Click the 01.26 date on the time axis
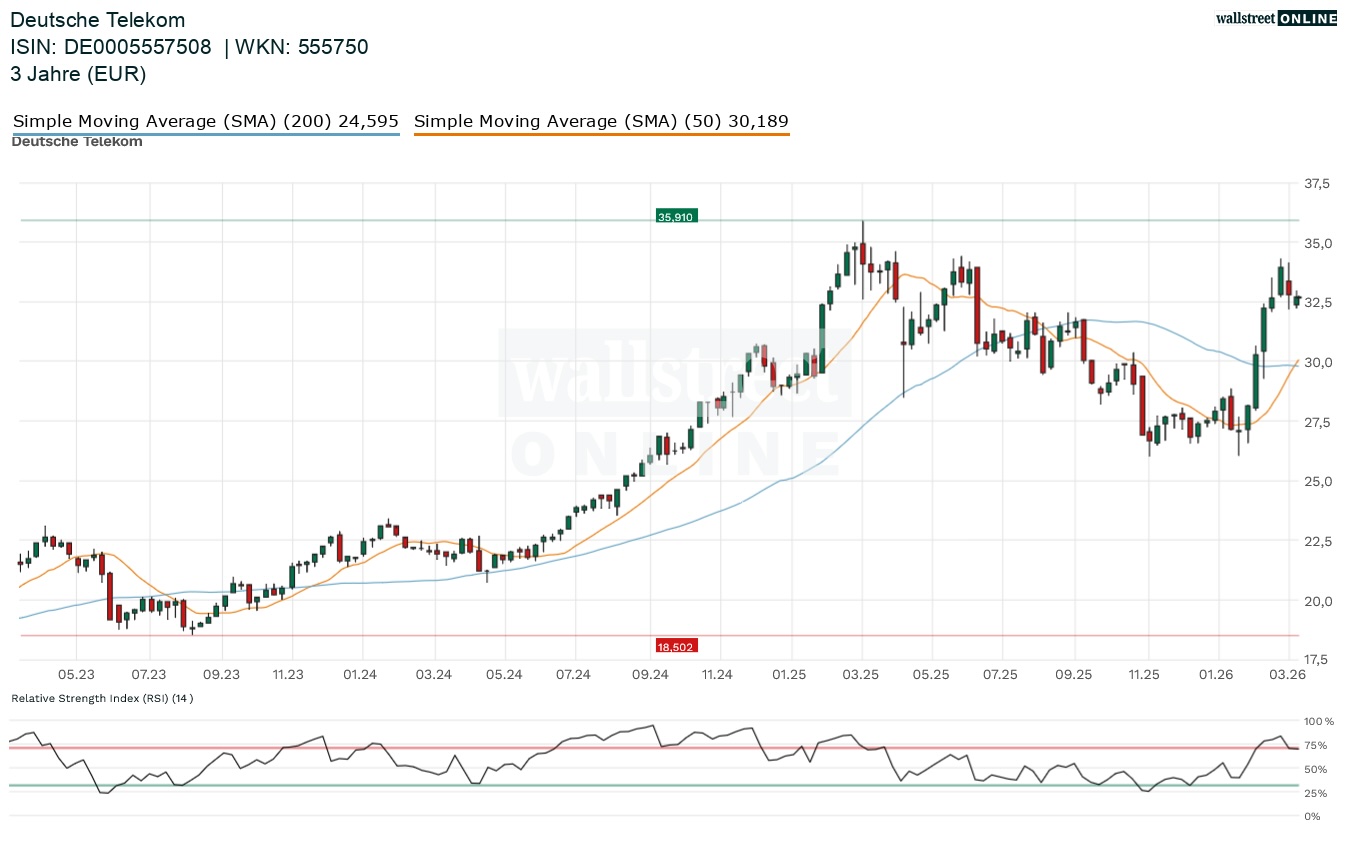Screen dimensions: 1349x843 click(x=1217, y=675)
